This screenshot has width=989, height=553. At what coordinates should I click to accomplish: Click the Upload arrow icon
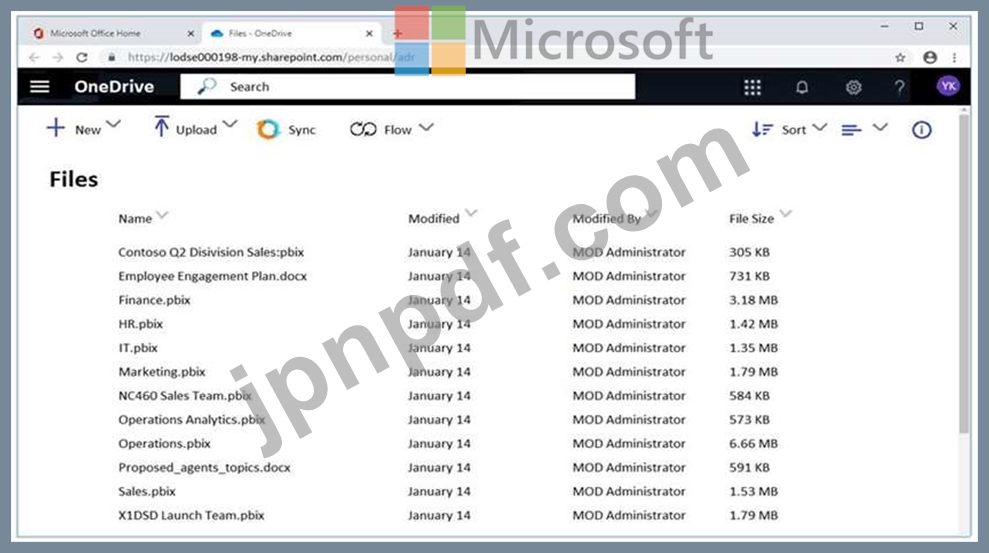click(161, 126)
